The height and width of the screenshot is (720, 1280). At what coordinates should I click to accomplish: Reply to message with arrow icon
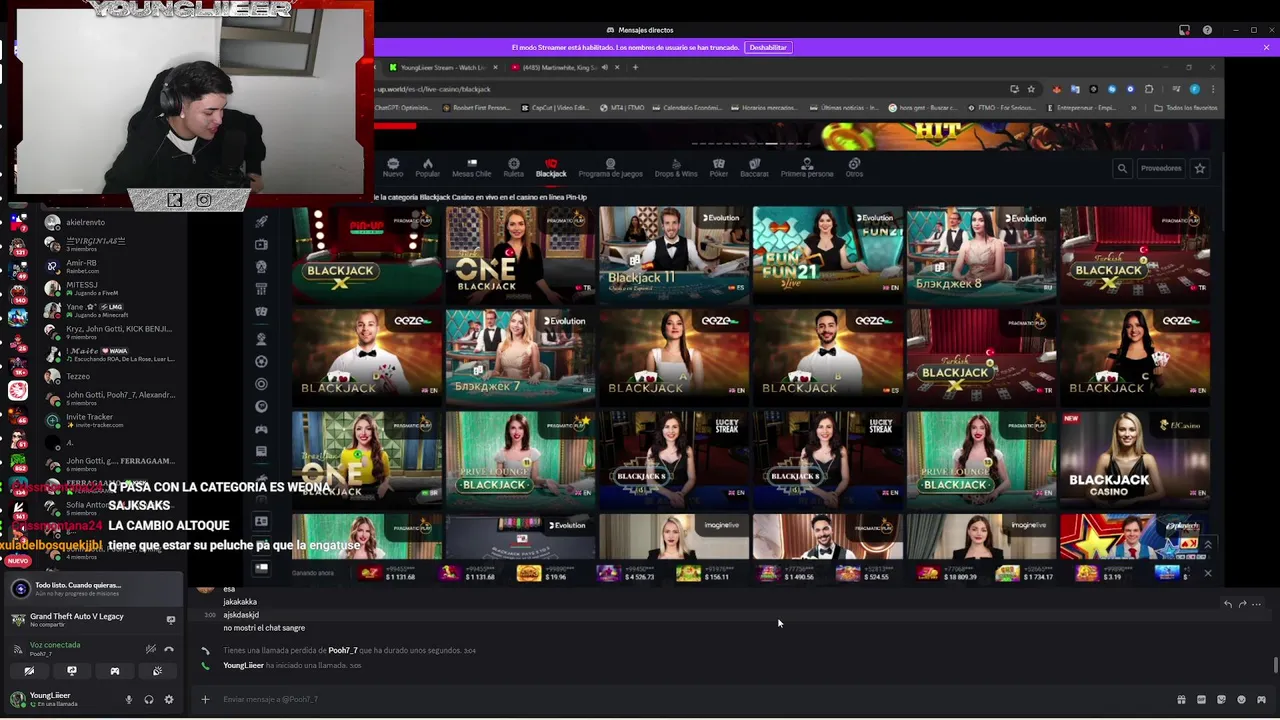coord(1228,604)
